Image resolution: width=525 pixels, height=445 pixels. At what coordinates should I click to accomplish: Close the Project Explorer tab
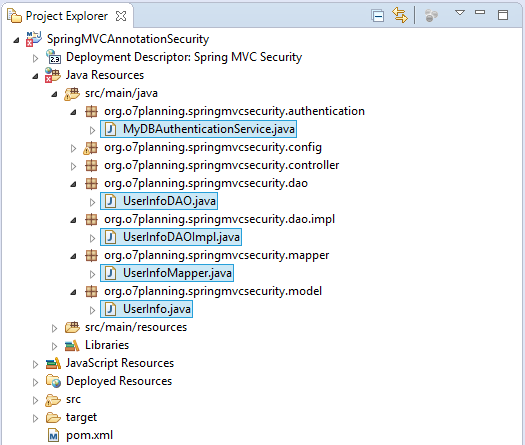tap(121, 16)
